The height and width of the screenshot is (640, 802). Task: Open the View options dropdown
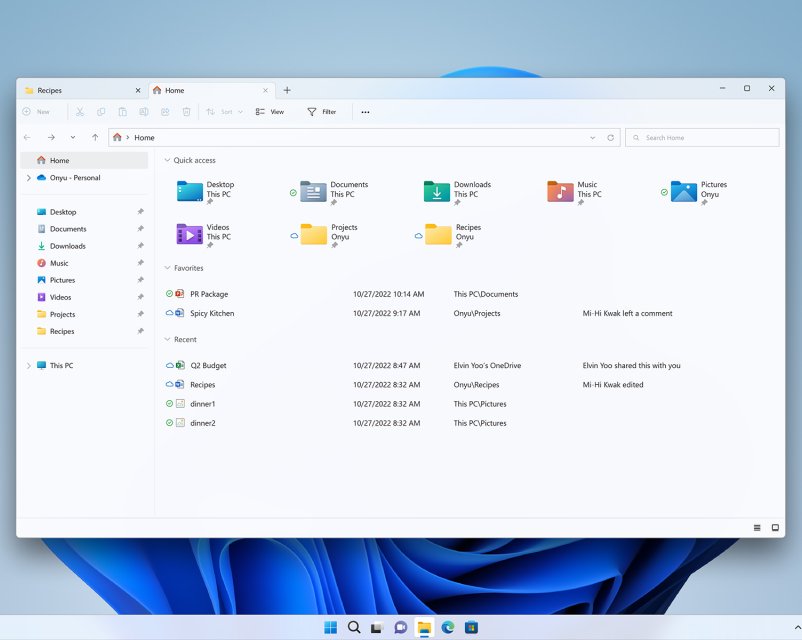pyautogui.click(x=270, y=112)
